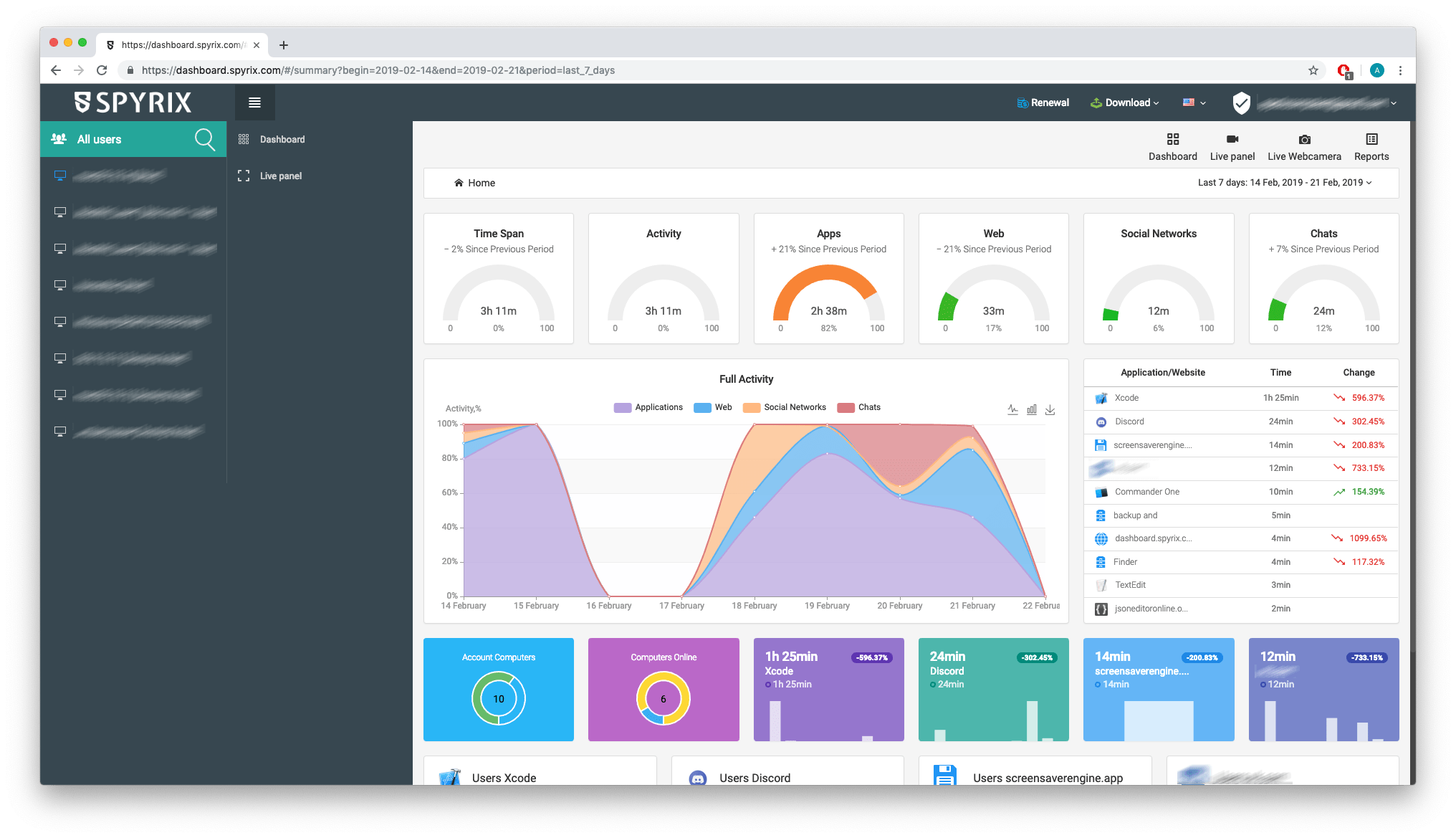Click the Apps gauge showing 2h 38m

coord(828,294)
